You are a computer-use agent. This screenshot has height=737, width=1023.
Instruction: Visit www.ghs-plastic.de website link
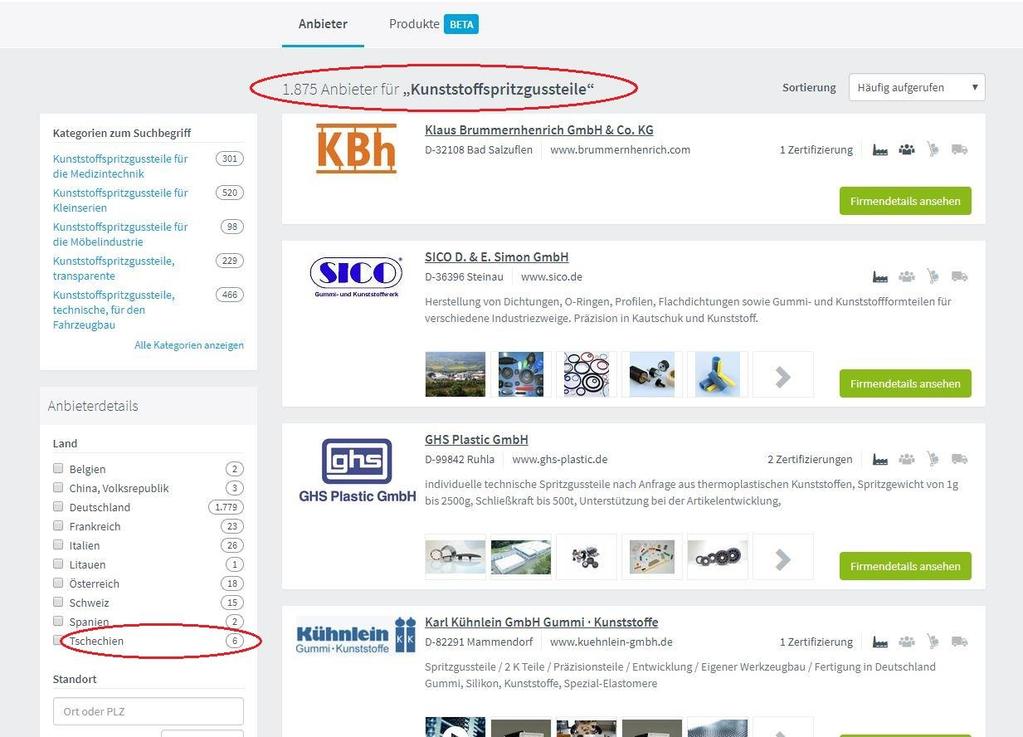[x=560, y=459]
